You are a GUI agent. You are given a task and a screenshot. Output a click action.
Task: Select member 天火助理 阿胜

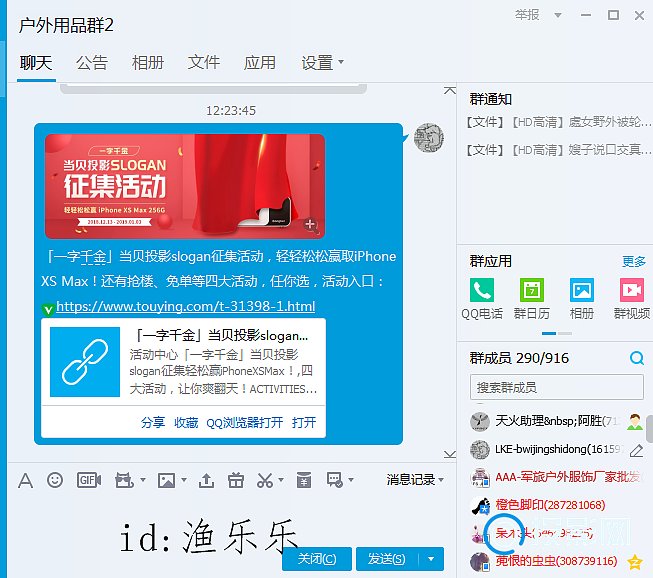[x=556, y=421]
